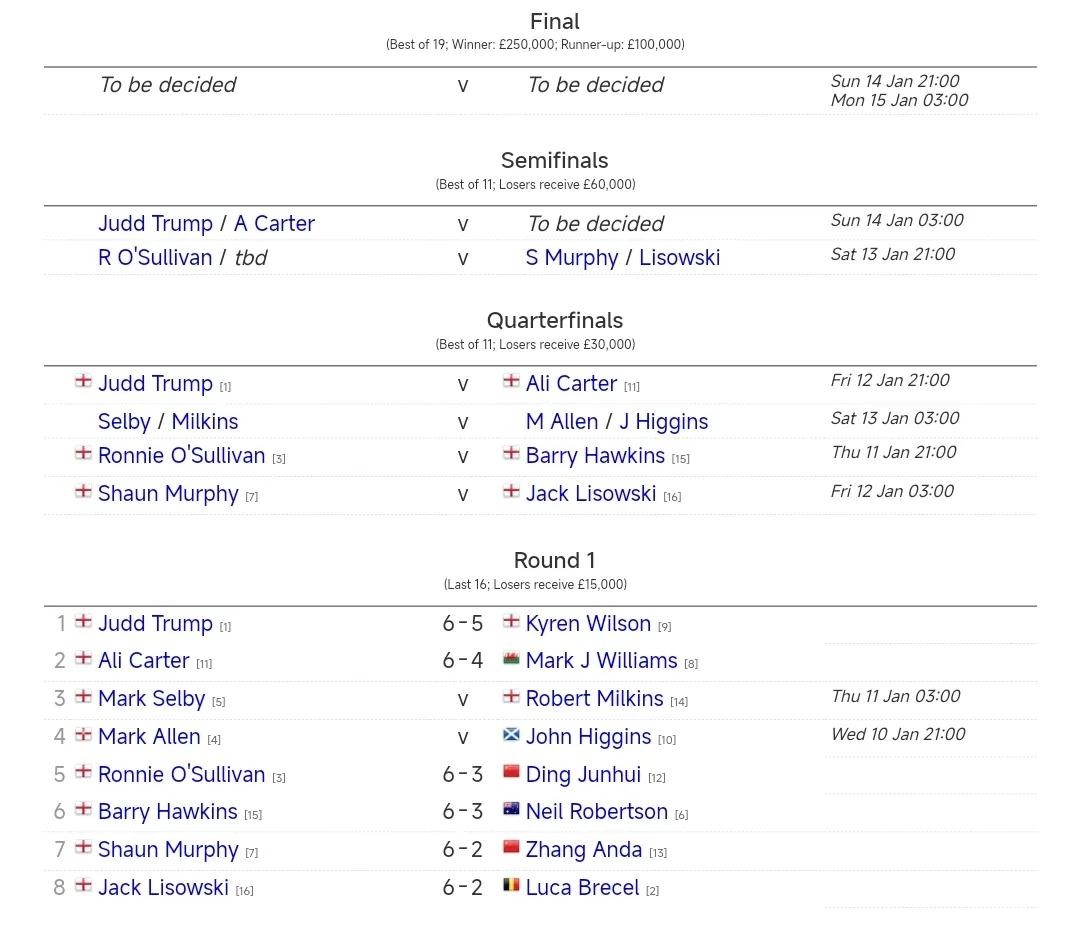Click Wales flag beside Mark J Williams

[511, 659]
